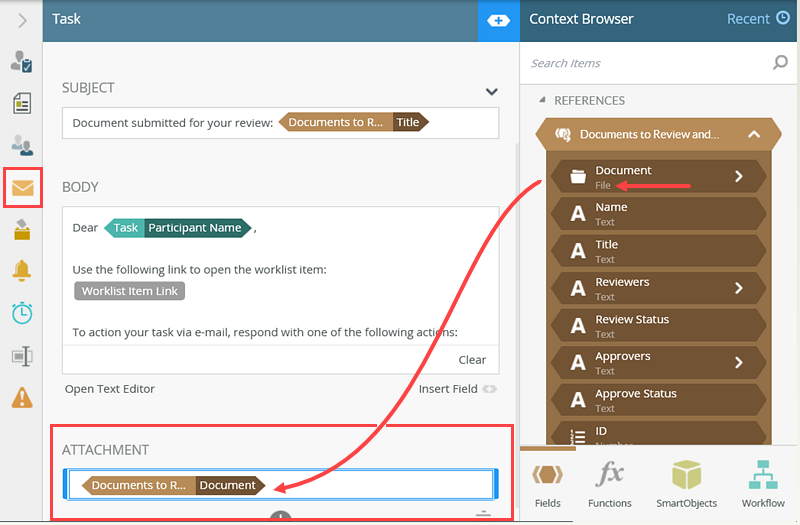
Task: Click the Form tab icon in sidebar
Action: pyautogui.click(x=21, y=104)
